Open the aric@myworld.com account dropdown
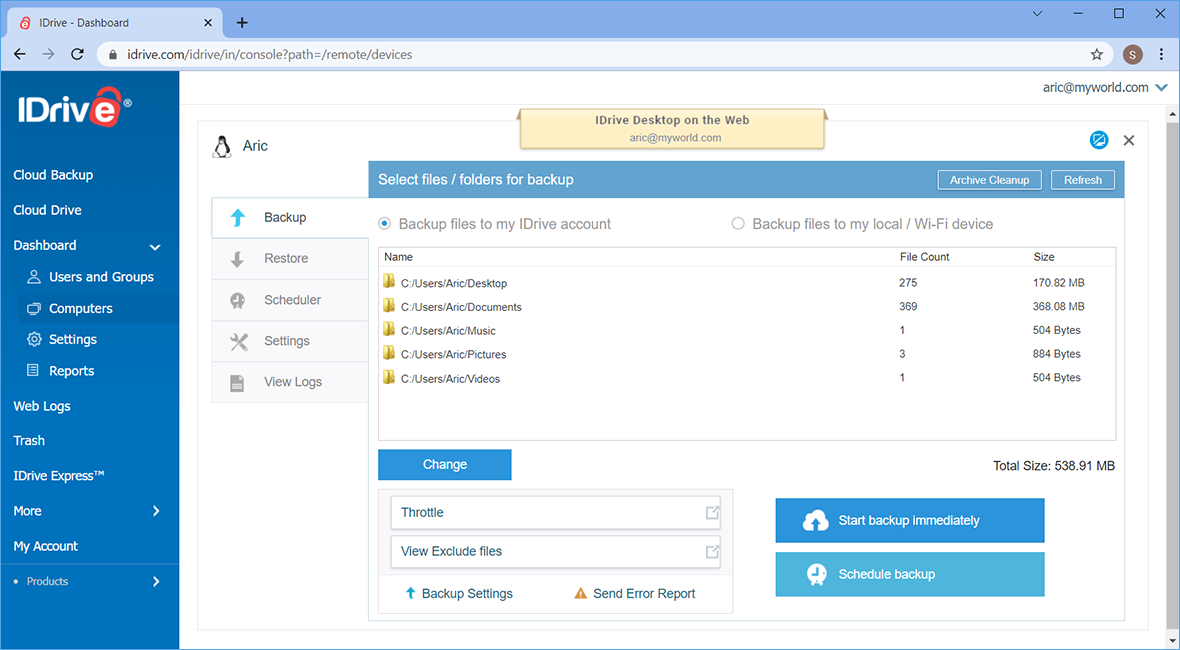This screenshot has width=1180, height=650. point(1161,88)
